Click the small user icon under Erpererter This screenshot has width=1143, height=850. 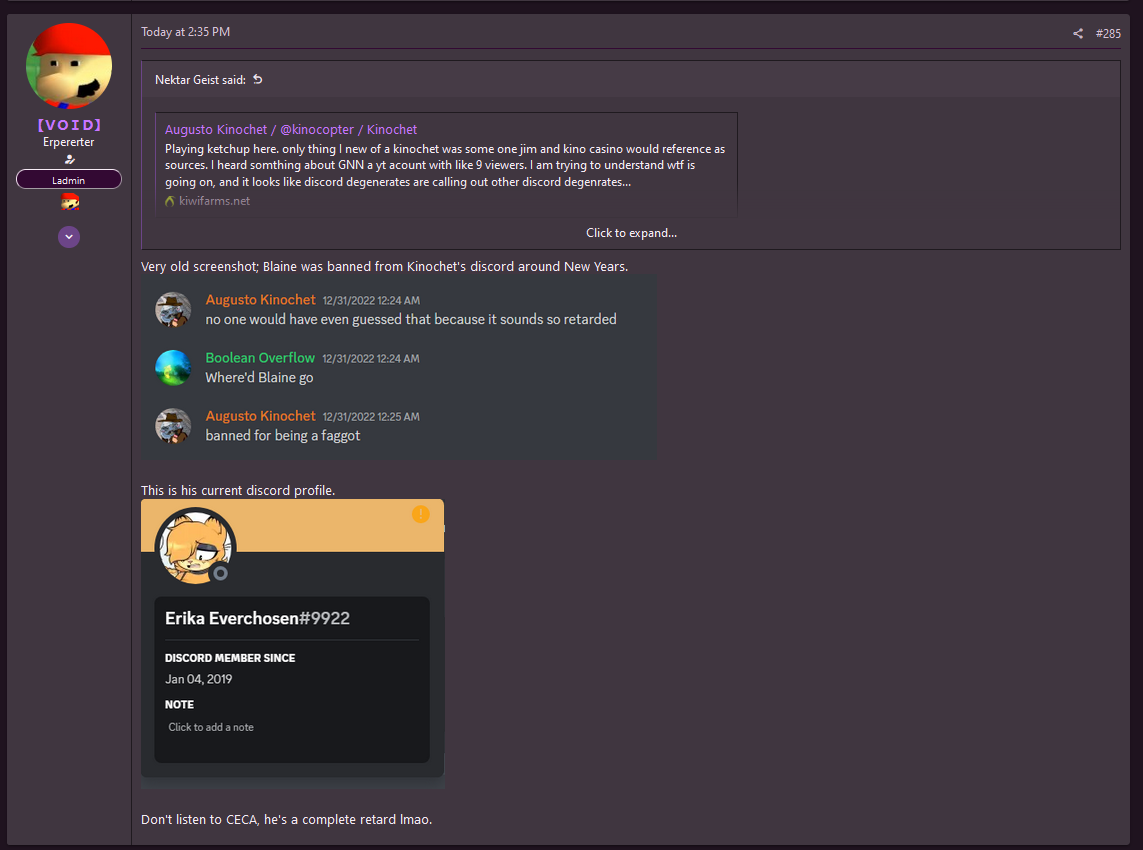tap(69, 159)
